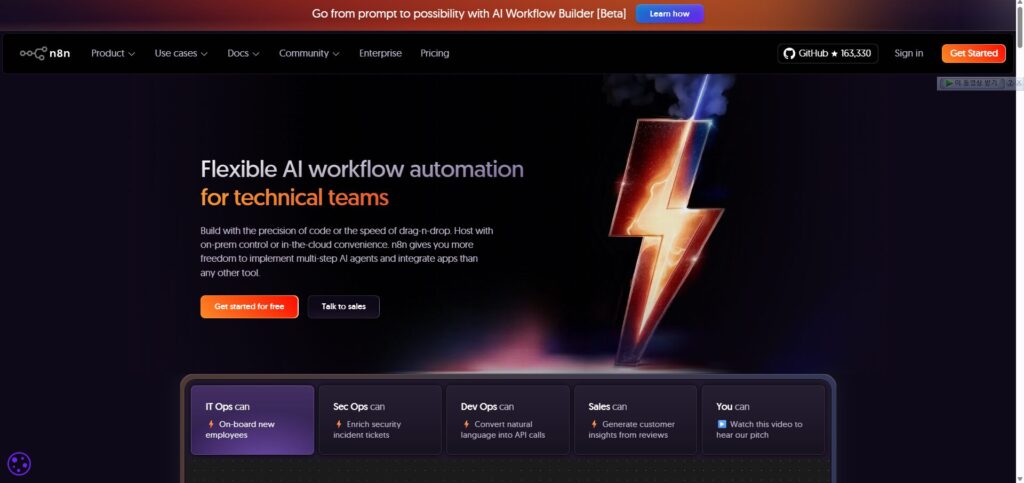This screenshot has height=483, width=1024.
Task: Go to the Enterprise page
Action: [380, 53]
